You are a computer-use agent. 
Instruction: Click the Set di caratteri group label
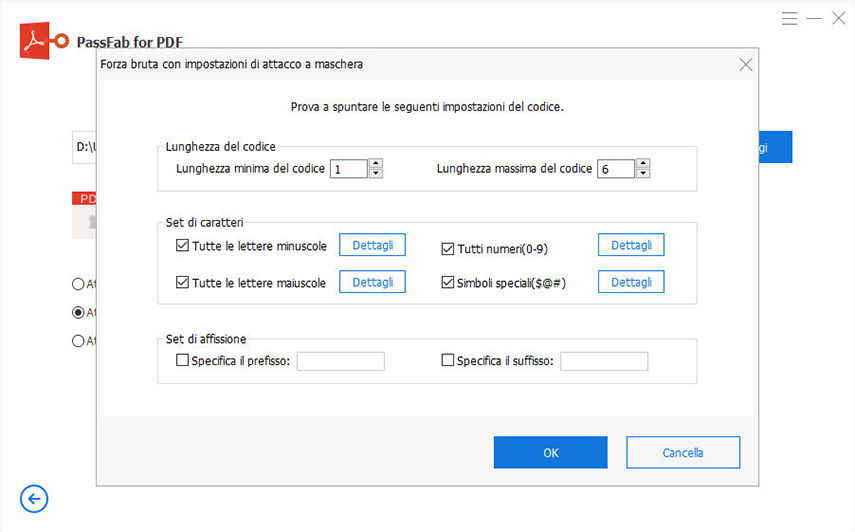pos(204,222)
